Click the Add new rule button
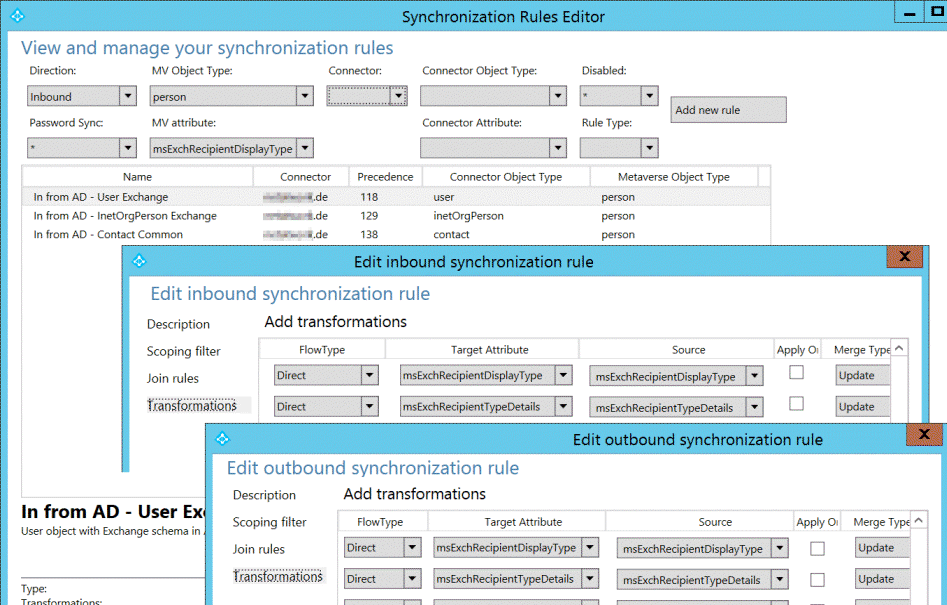Viewport: 947px width, 605px height. pos(728,110)
